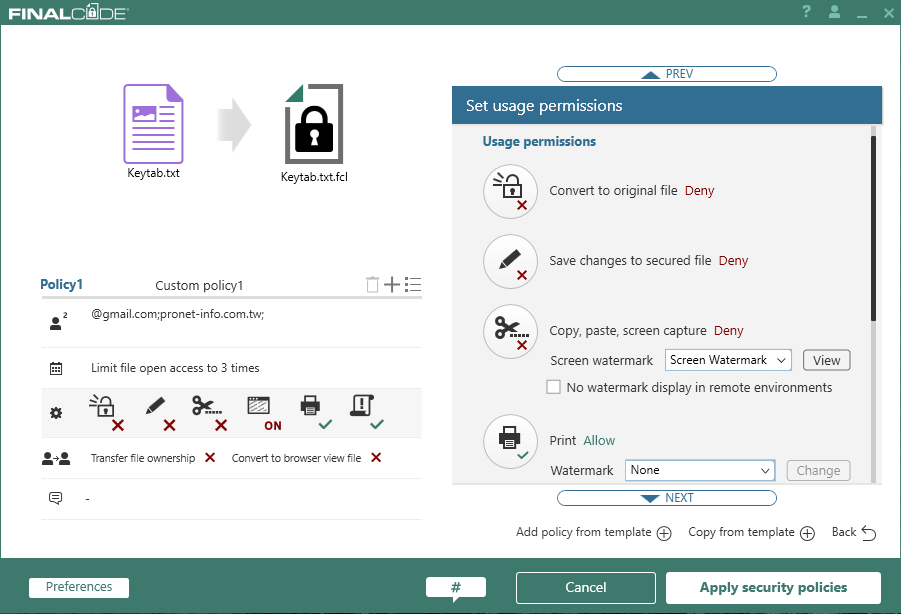This screenshot has height=614, width=901.
Task: Toggle the Save changes pencil icon
Action: pos(510,261)
